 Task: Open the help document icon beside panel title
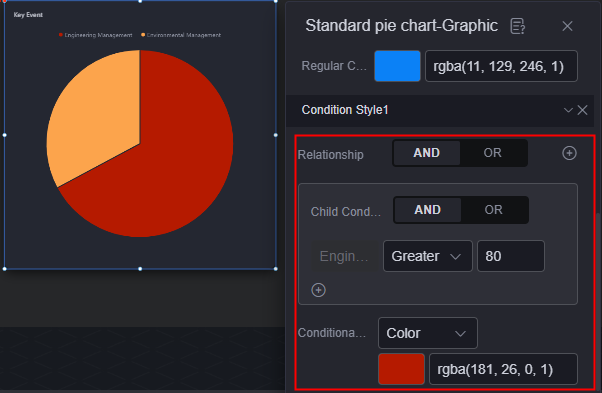point(517,26)
